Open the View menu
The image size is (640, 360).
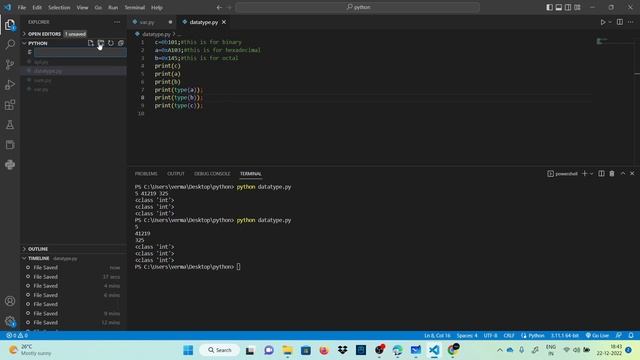82,7
